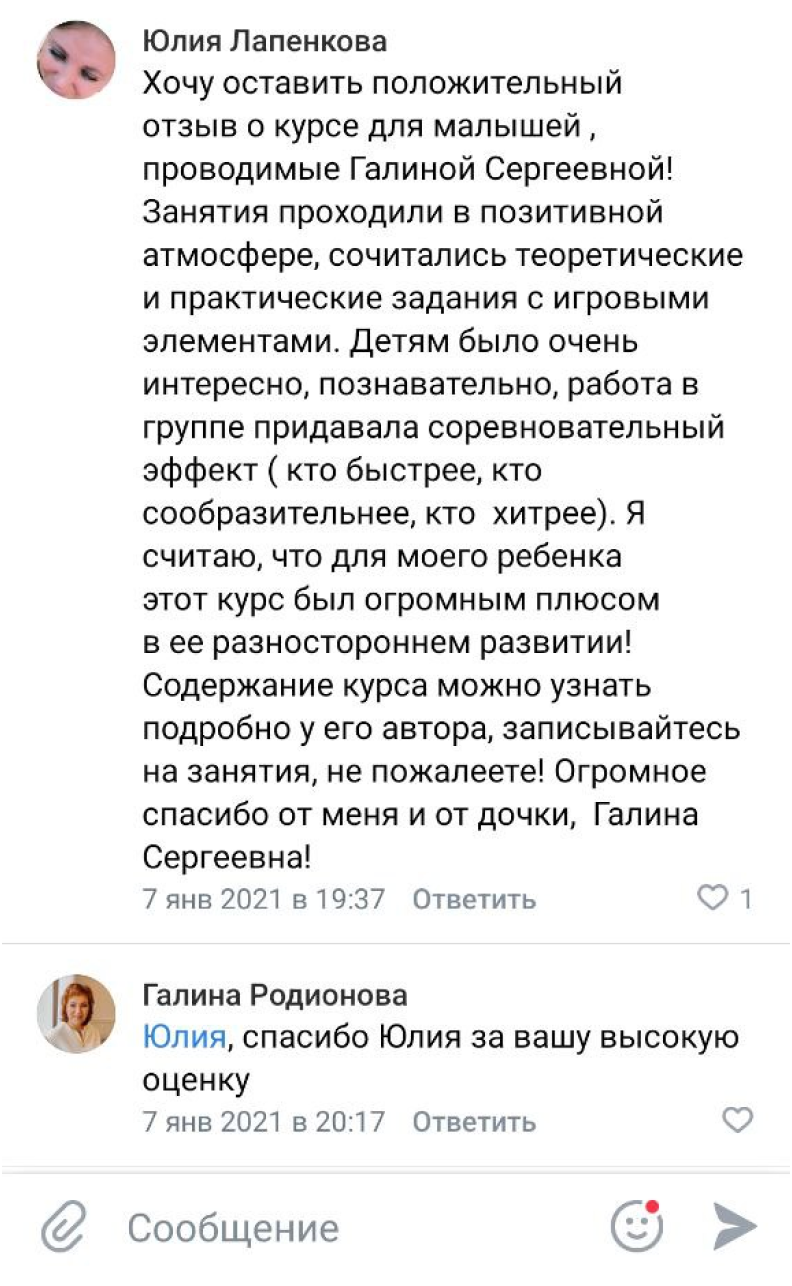The height and width of the screenshot is (1286, 792).
Task: Open the timestamp 7 янв 2021 в 20:17
Action: (x=264, y=1121)
